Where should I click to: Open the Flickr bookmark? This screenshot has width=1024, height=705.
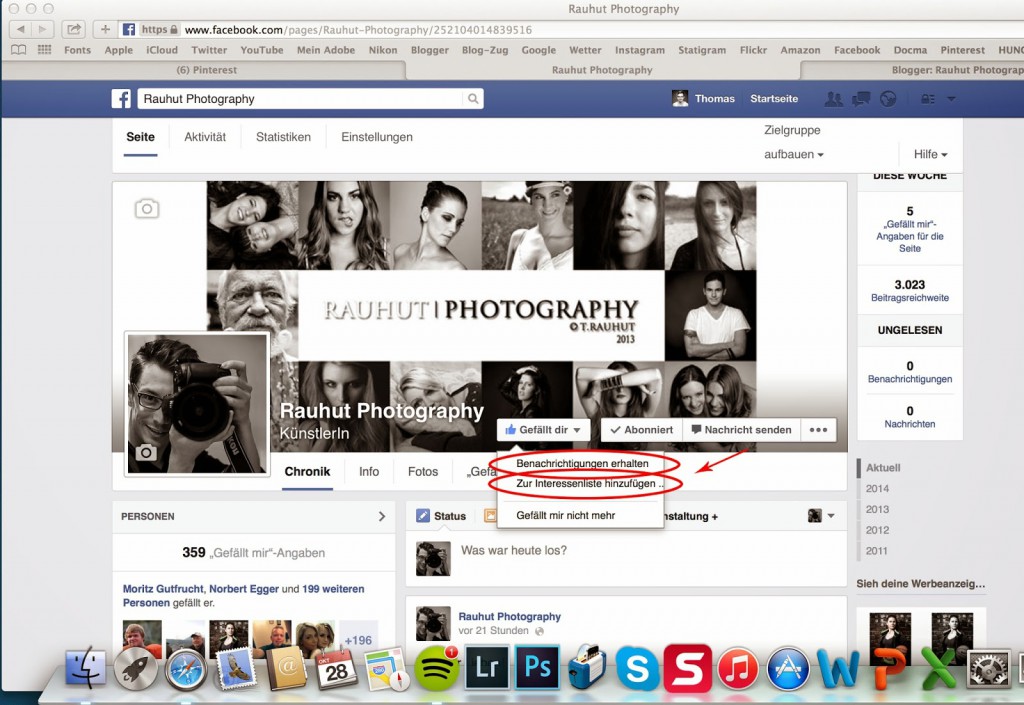[x=753, y=50]
